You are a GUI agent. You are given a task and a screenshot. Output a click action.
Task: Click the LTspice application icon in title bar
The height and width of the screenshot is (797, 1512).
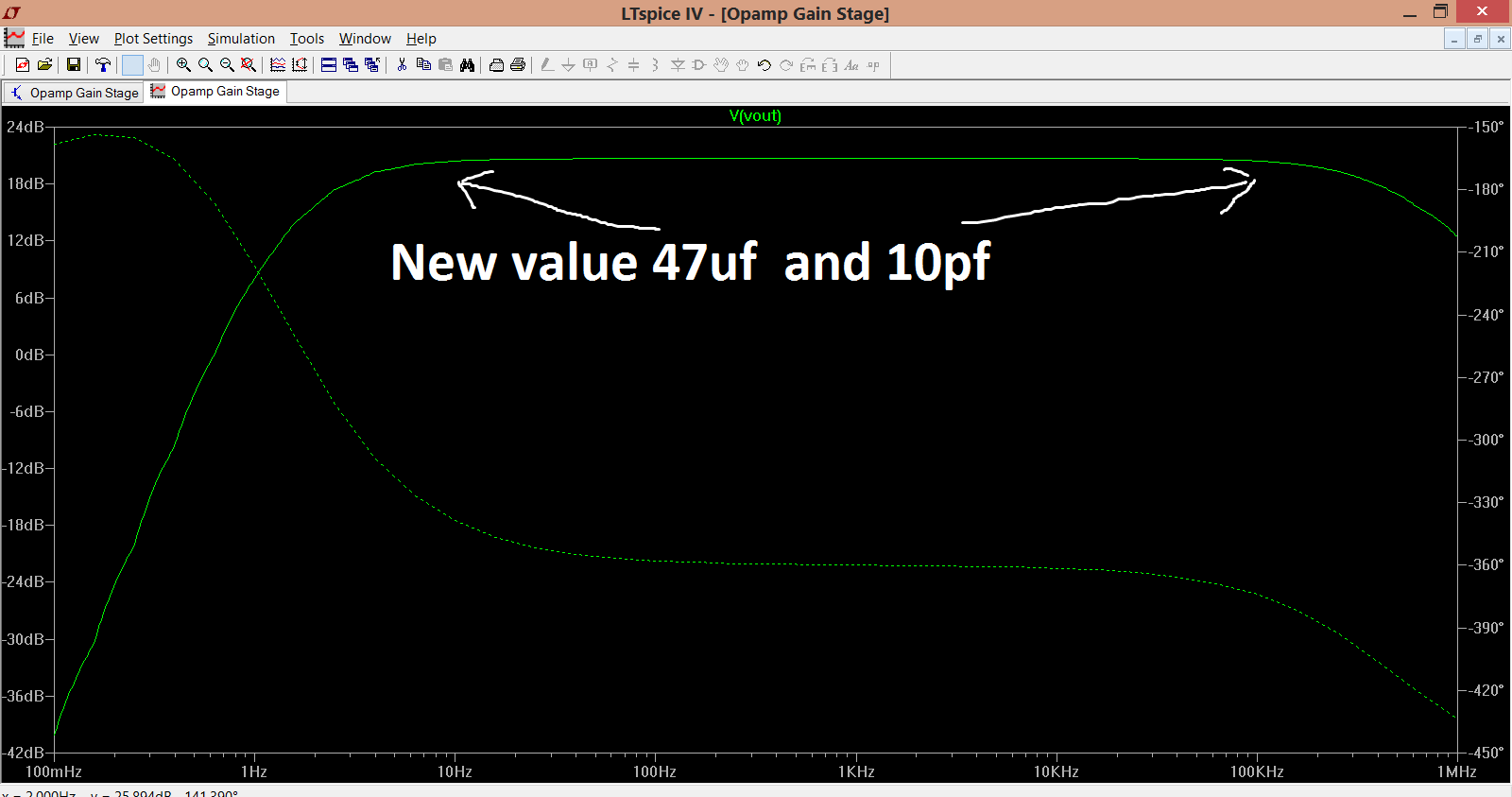pos(11,12)
